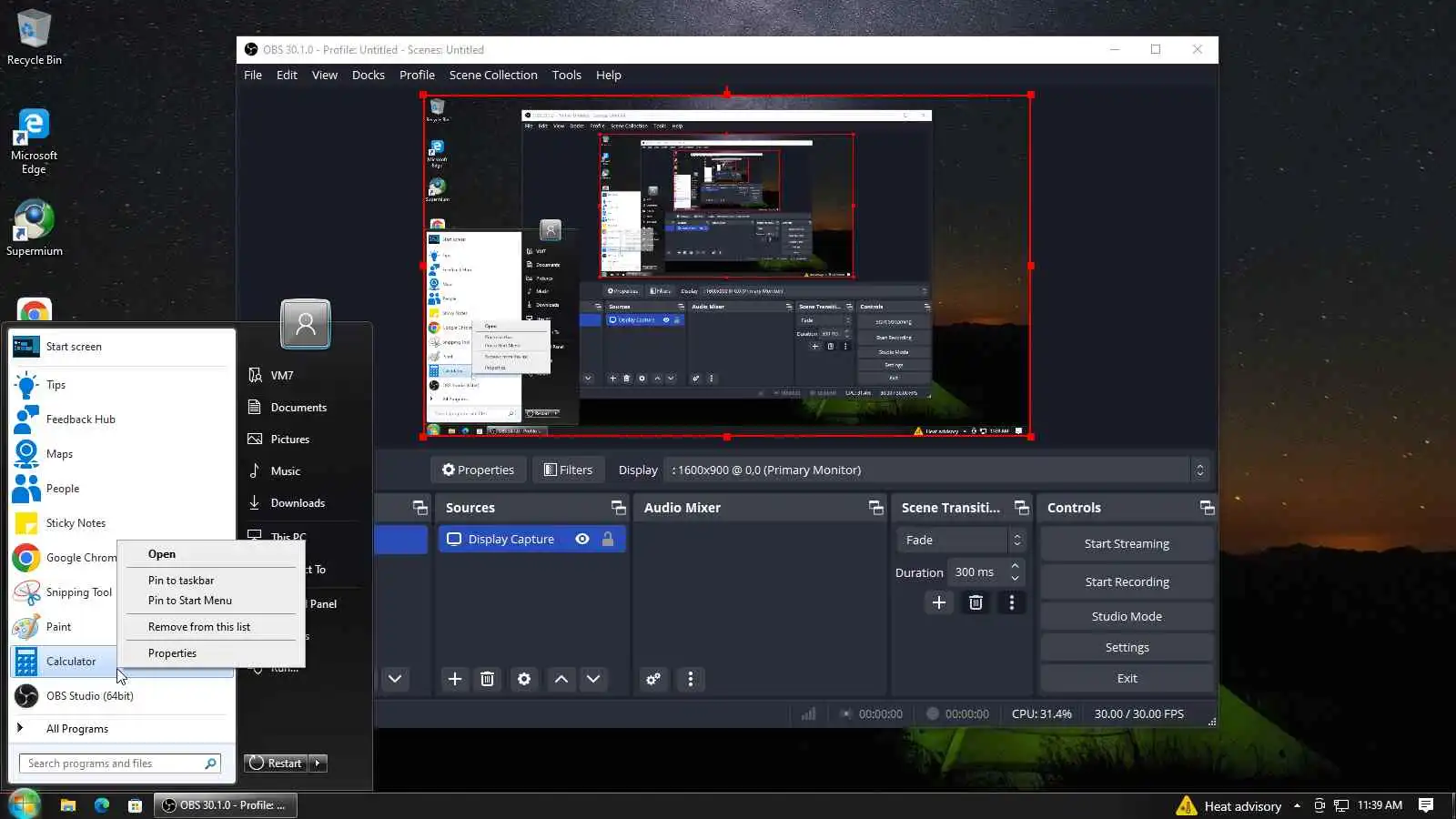Viewport: 1456px width, 819px height.
Task: Add a new source with the plus icon
Action: pyautogui.click(x=455, y=679)
